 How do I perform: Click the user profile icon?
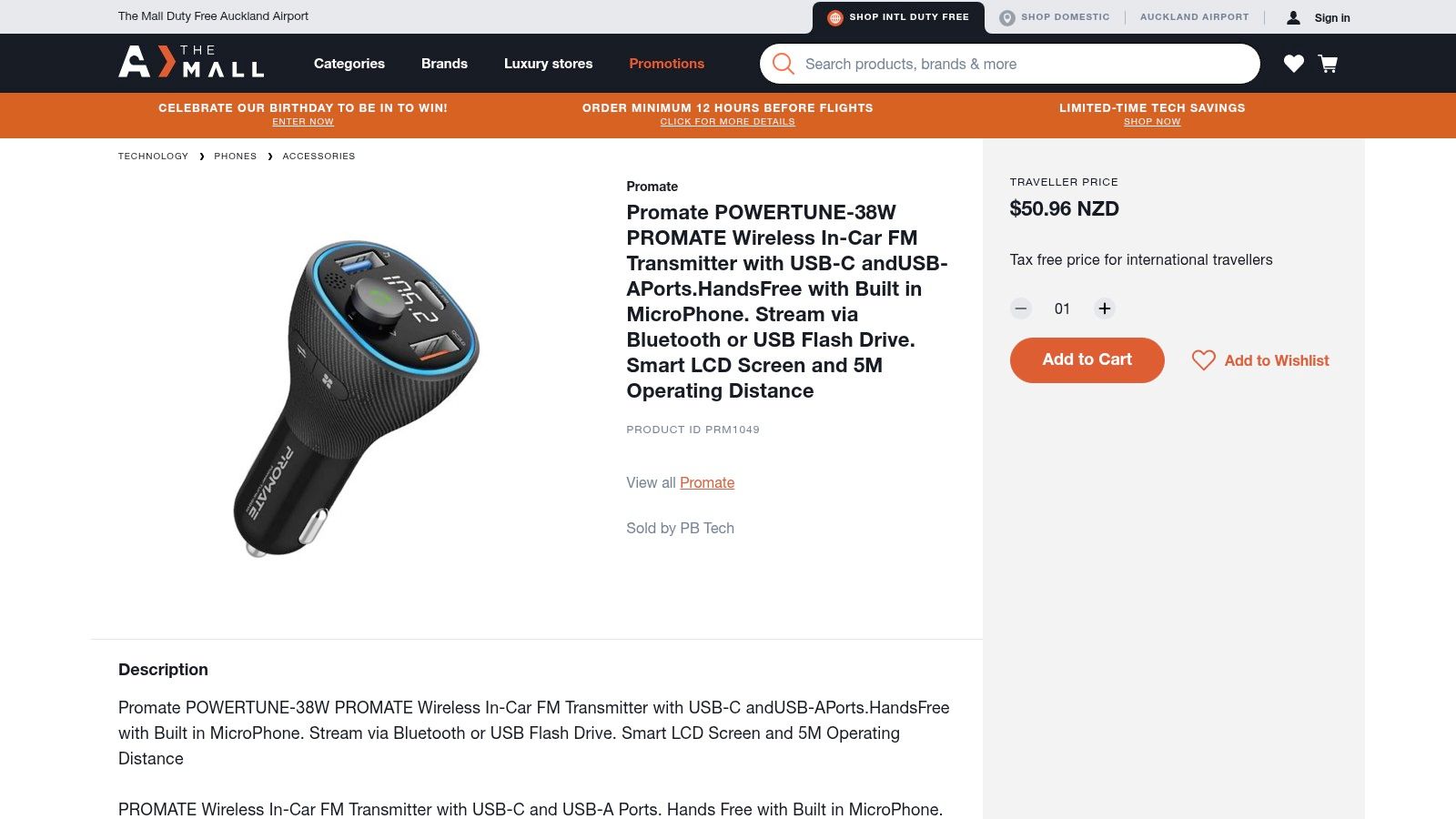[x=1293, y=17]
